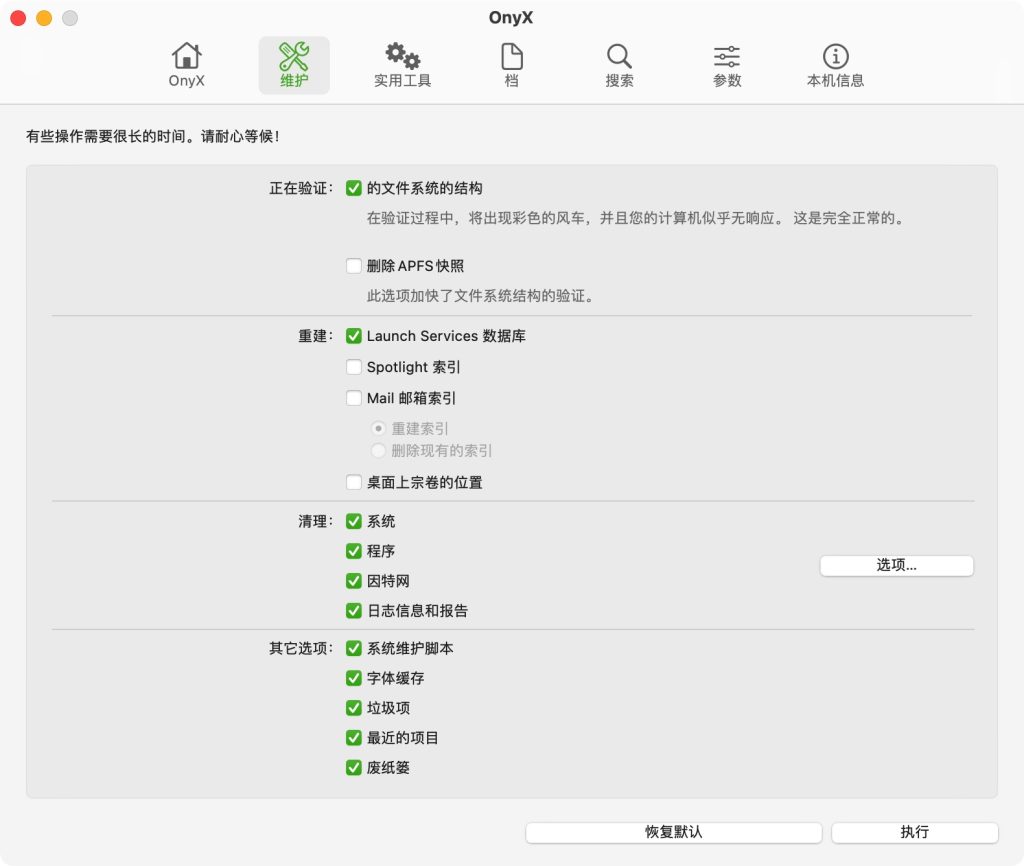Enable Mail 邮箱索引 checkbox
Screen dimensions: 1024x866
click(x=353, y=398)
